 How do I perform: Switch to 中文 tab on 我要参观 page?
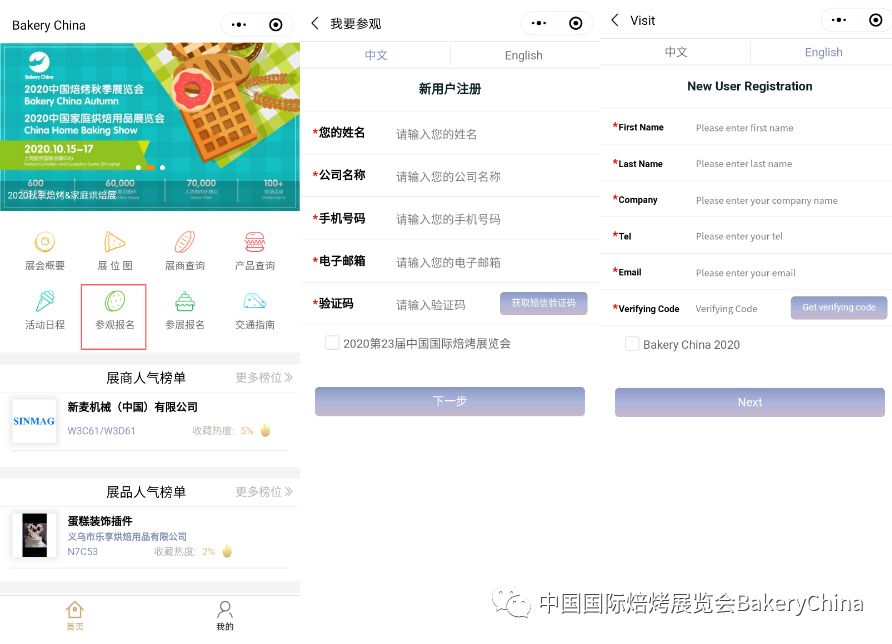(375, 55)
